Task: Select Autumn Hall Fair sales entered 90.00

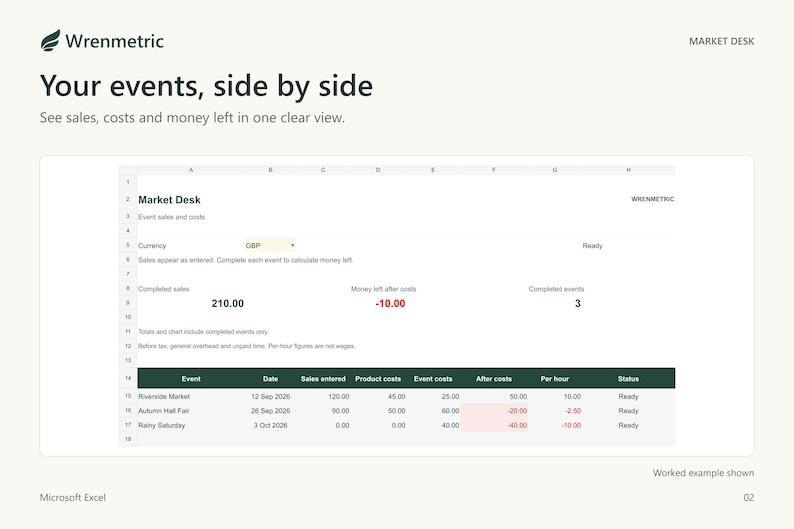Action: click(323, 411)
